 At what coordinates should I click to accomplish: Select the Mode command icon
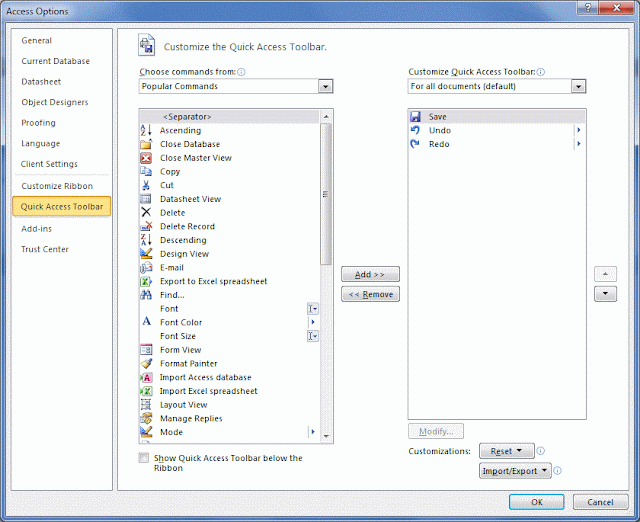146,432
